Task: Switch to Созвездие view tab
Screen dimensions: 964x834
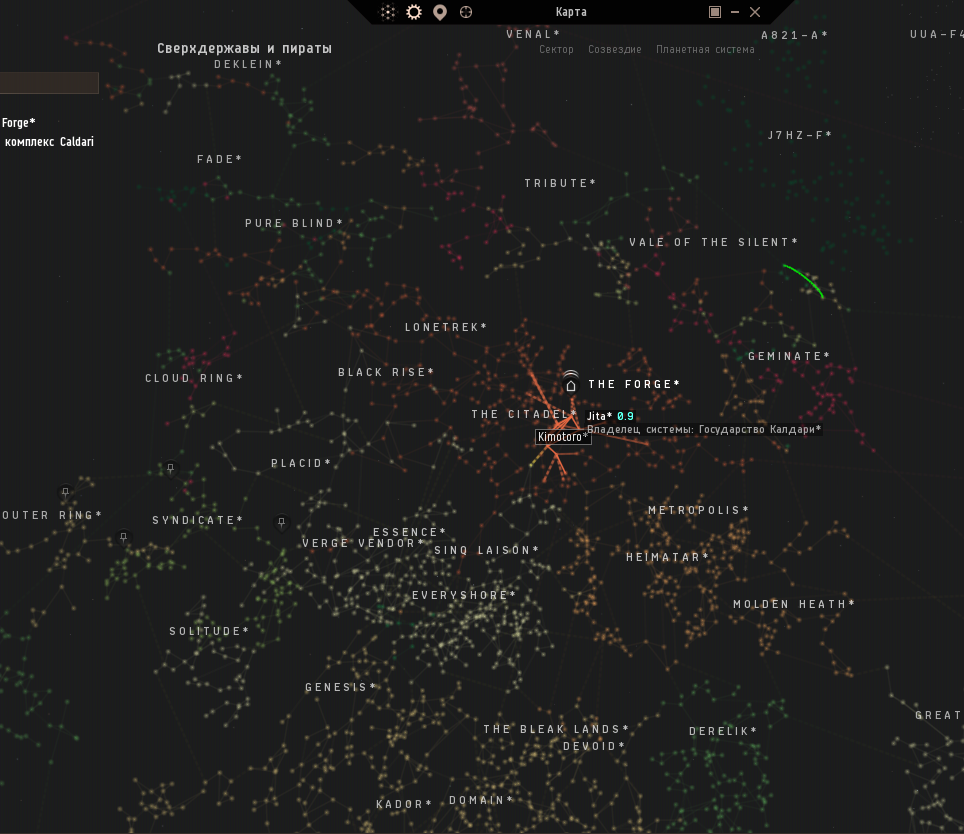Action: (x=615, y=50)
